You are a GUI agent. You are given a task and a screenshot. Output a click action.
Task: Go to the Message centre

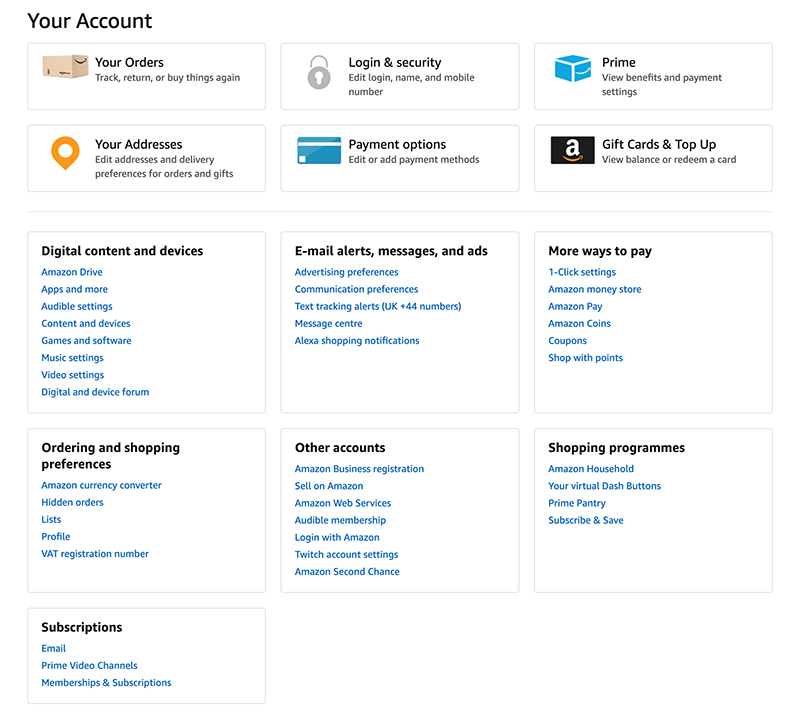tap(329, 324)
